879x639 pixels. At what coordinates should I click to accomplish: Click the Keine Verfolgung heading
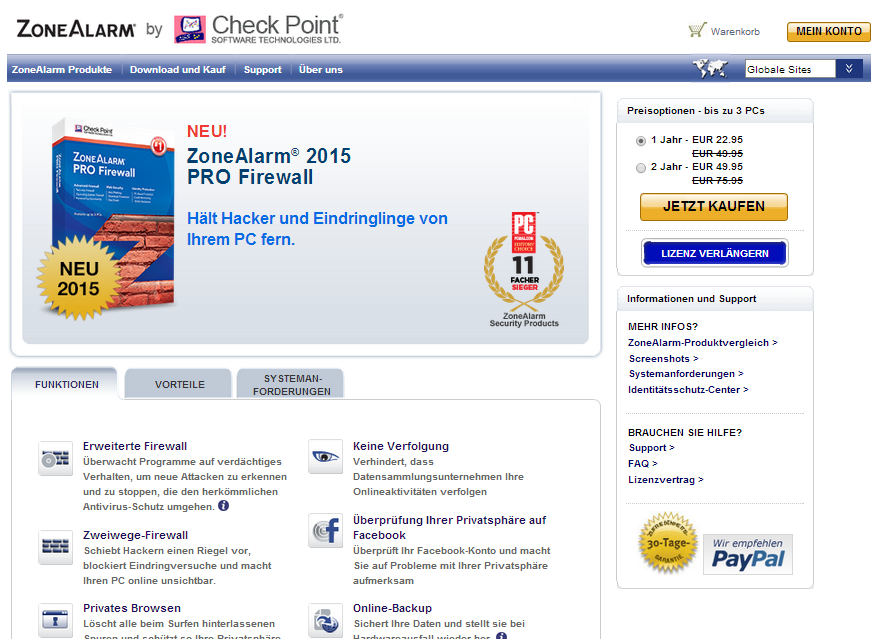(401, 446)
